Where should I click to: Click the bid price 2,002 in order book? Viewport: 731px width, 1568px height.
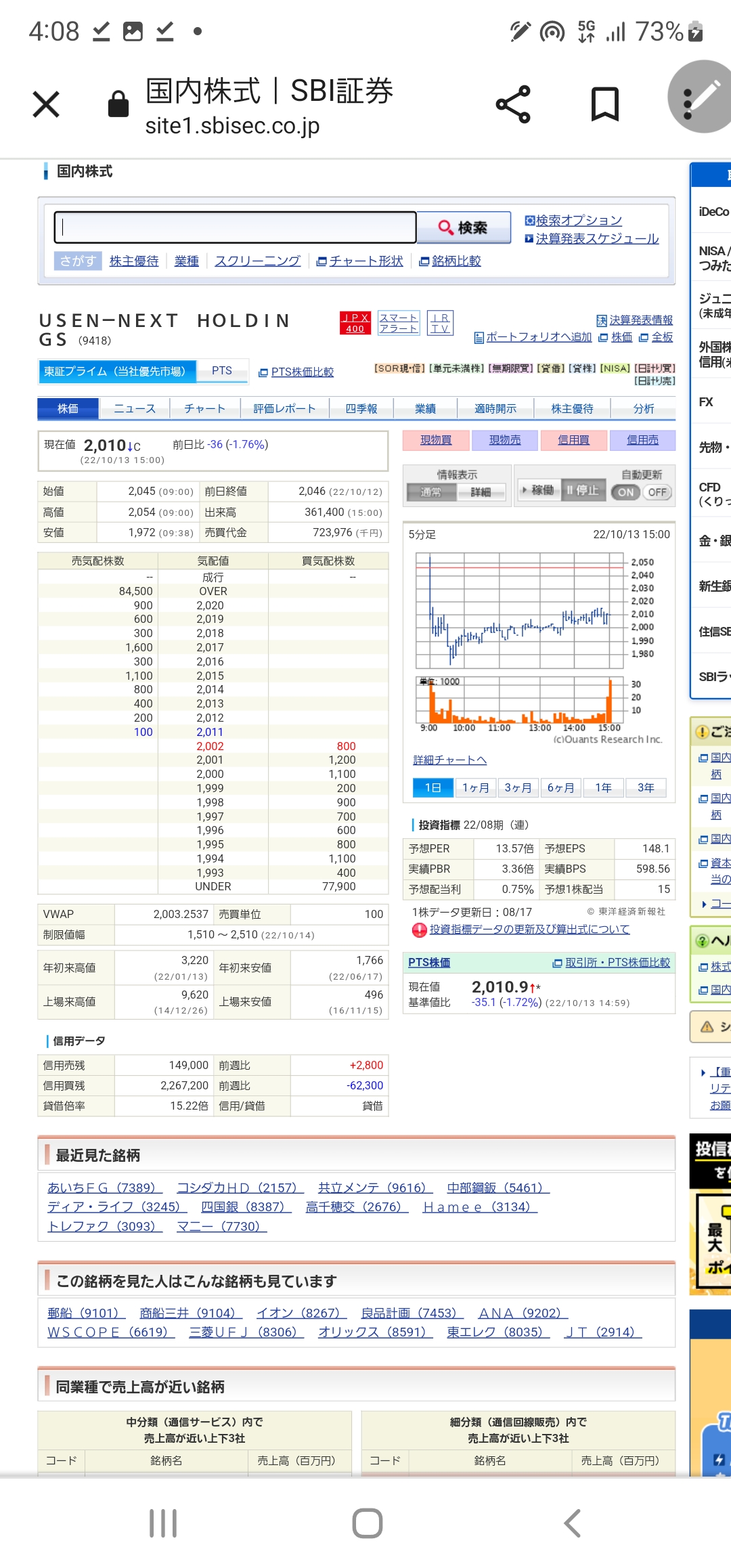[210, 746]
